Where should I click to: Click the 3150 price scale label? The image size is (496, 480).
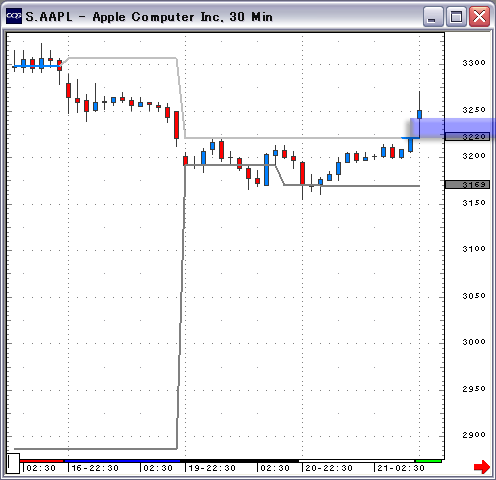click(474, 203)
